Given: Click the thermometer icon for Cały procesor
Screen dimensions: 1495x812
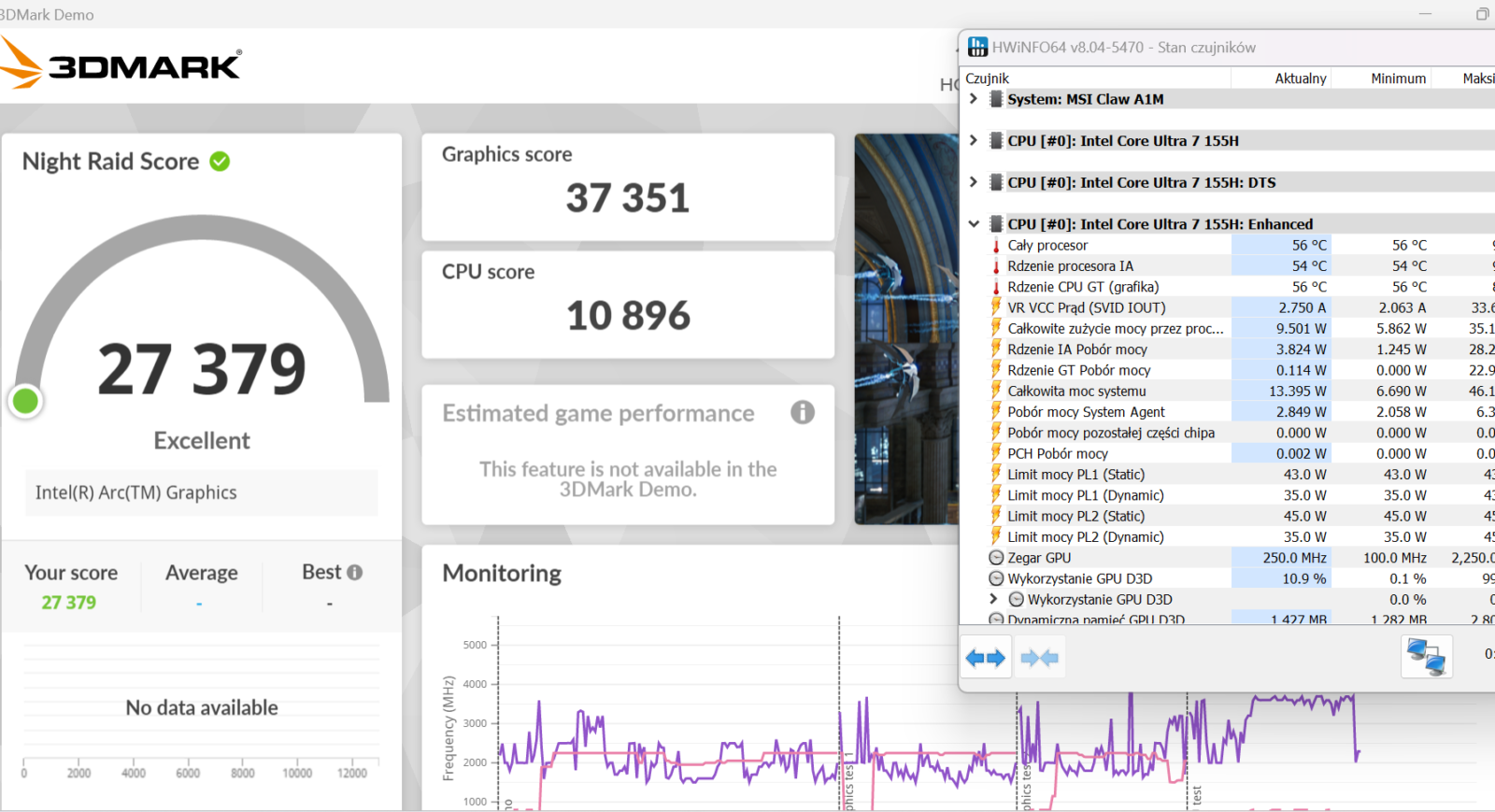Looking at the screenshot, I should point(996,246).
